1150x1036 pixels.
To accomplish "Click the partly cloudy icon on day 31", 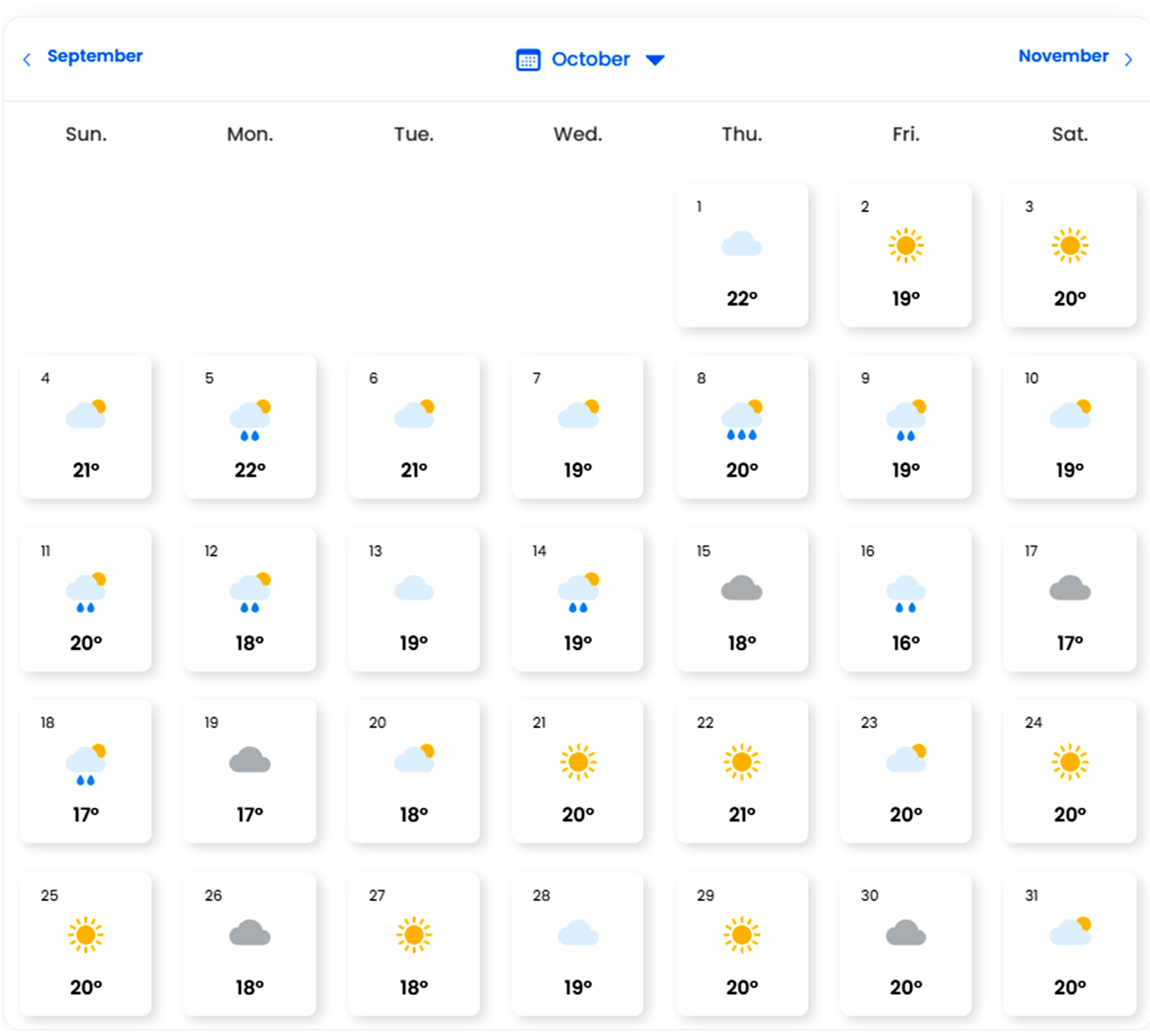I will point(1070,931).
